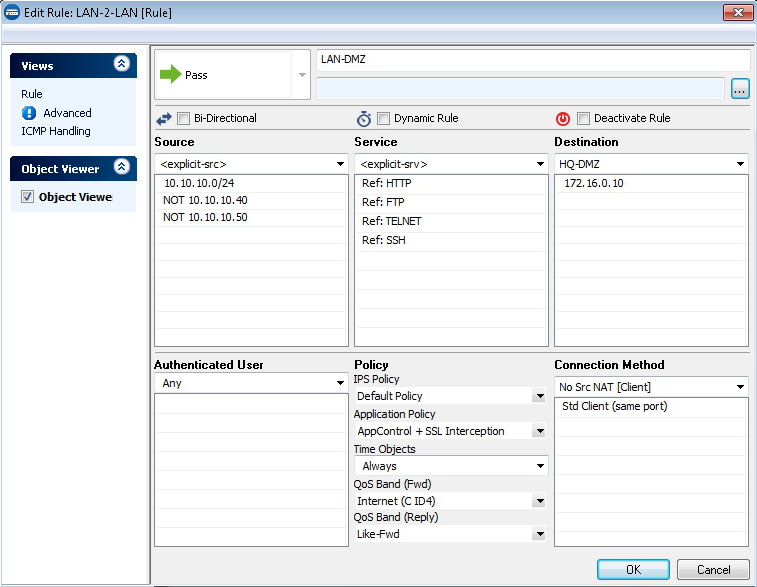
Task: Check the Deactivate Rule checkbox
Action: (x=583, y=118)
